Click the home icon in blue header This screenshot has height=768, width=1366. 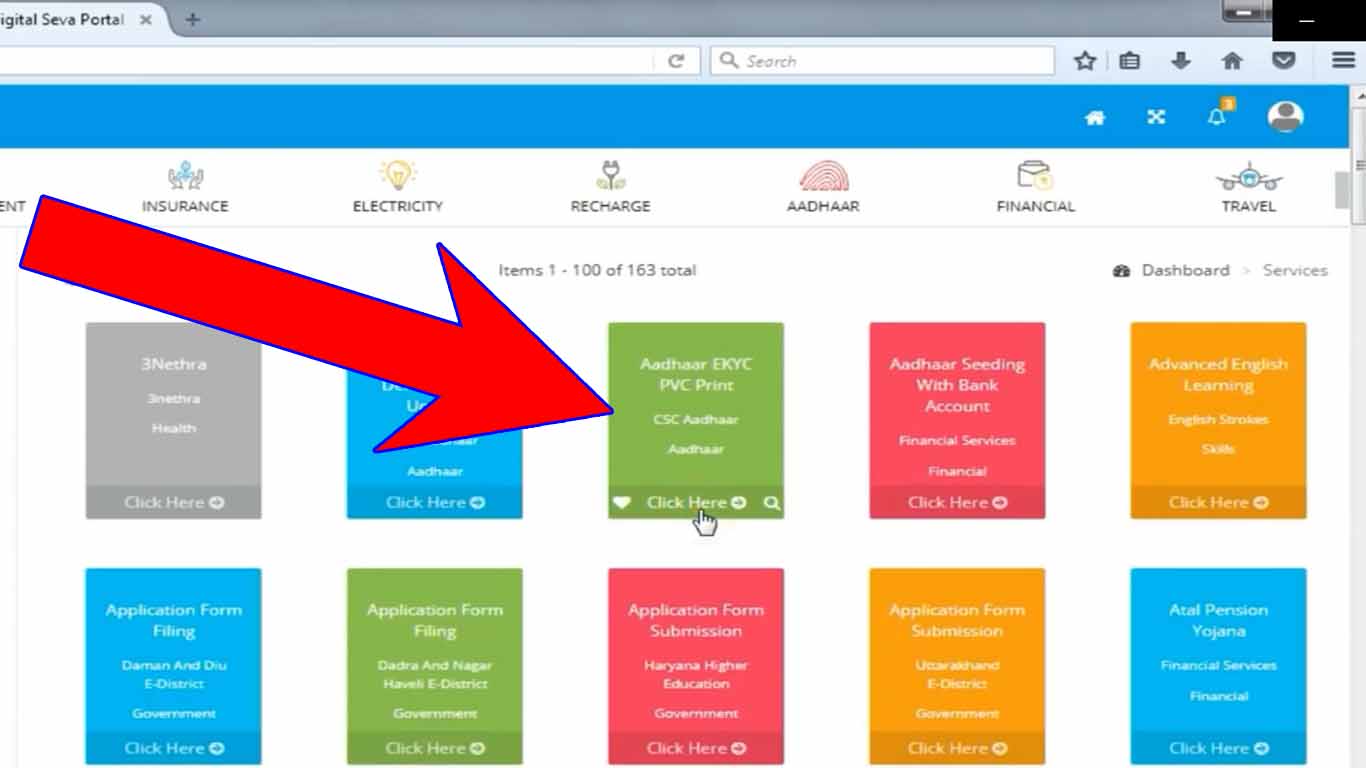point(1095,117)
